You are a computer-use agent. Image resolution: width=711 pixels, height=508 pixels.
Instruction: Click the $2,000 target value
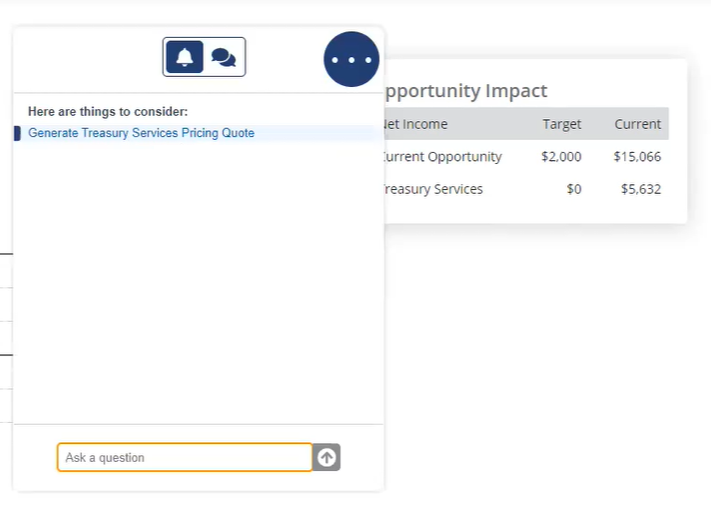561,156
